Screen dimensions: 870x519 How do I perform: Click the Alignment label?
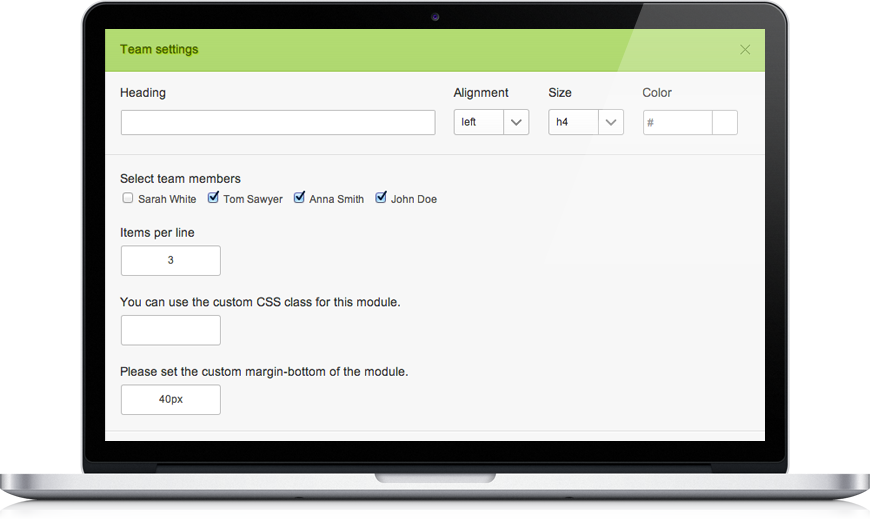click(481, 93)
